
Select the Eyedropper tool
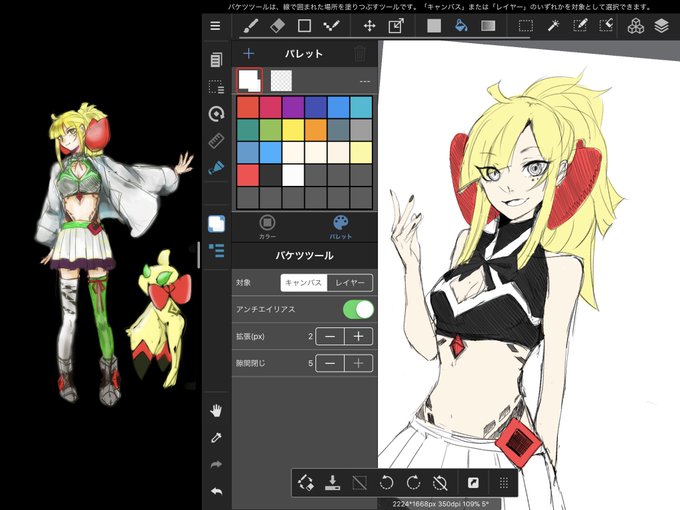216,438
